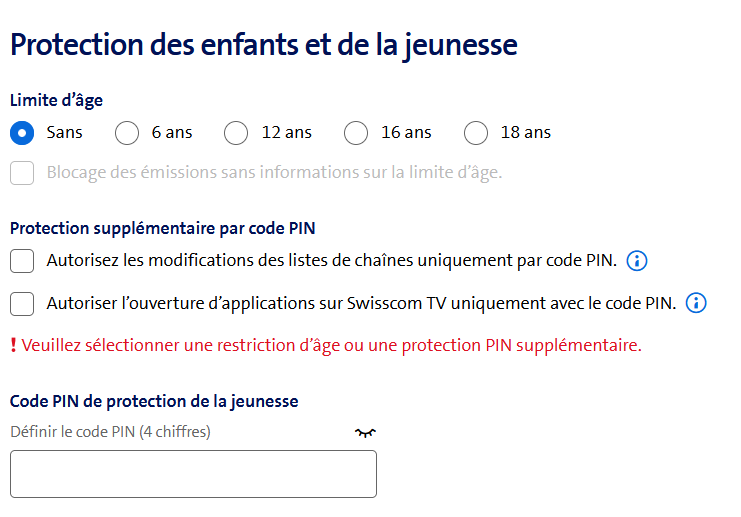Image resolution: width=741 pixels, height=517 pixels.
Task: Select the "12 ans" radio button
Action: (x=236, y=132)
